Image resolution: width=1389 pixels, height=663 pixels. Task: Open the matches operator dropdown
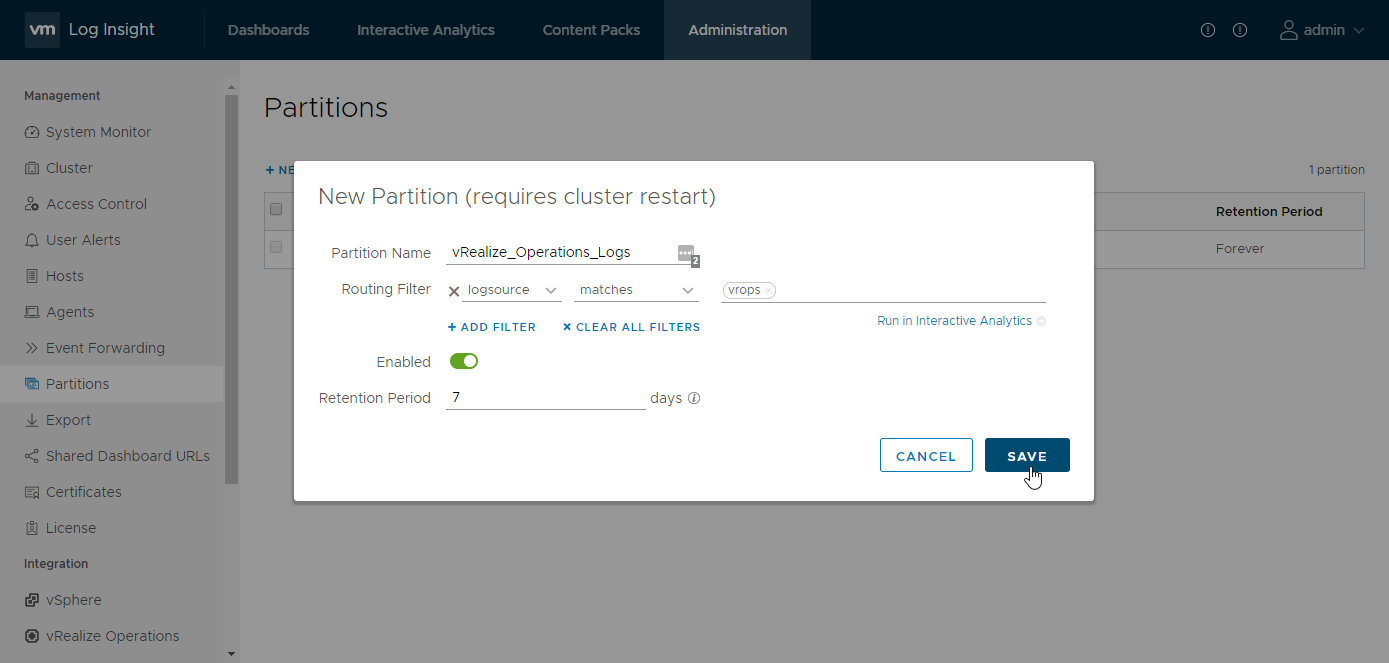click(636, 290)
